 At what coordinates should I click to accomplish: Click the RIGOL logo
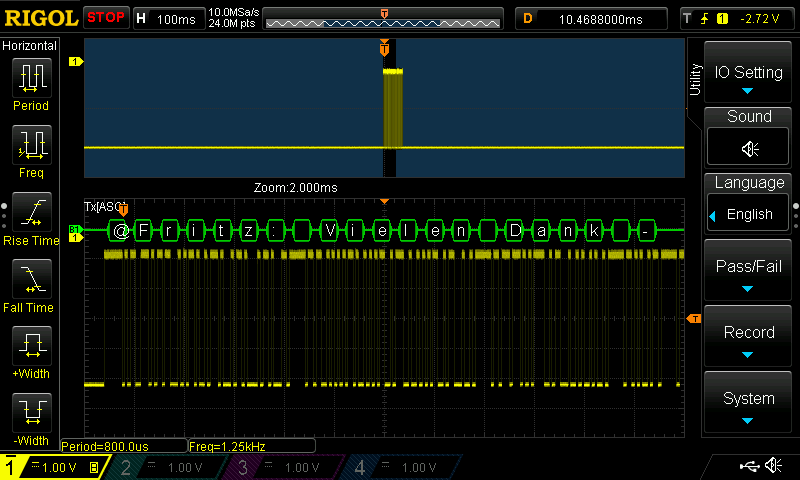tap(41, 18)
